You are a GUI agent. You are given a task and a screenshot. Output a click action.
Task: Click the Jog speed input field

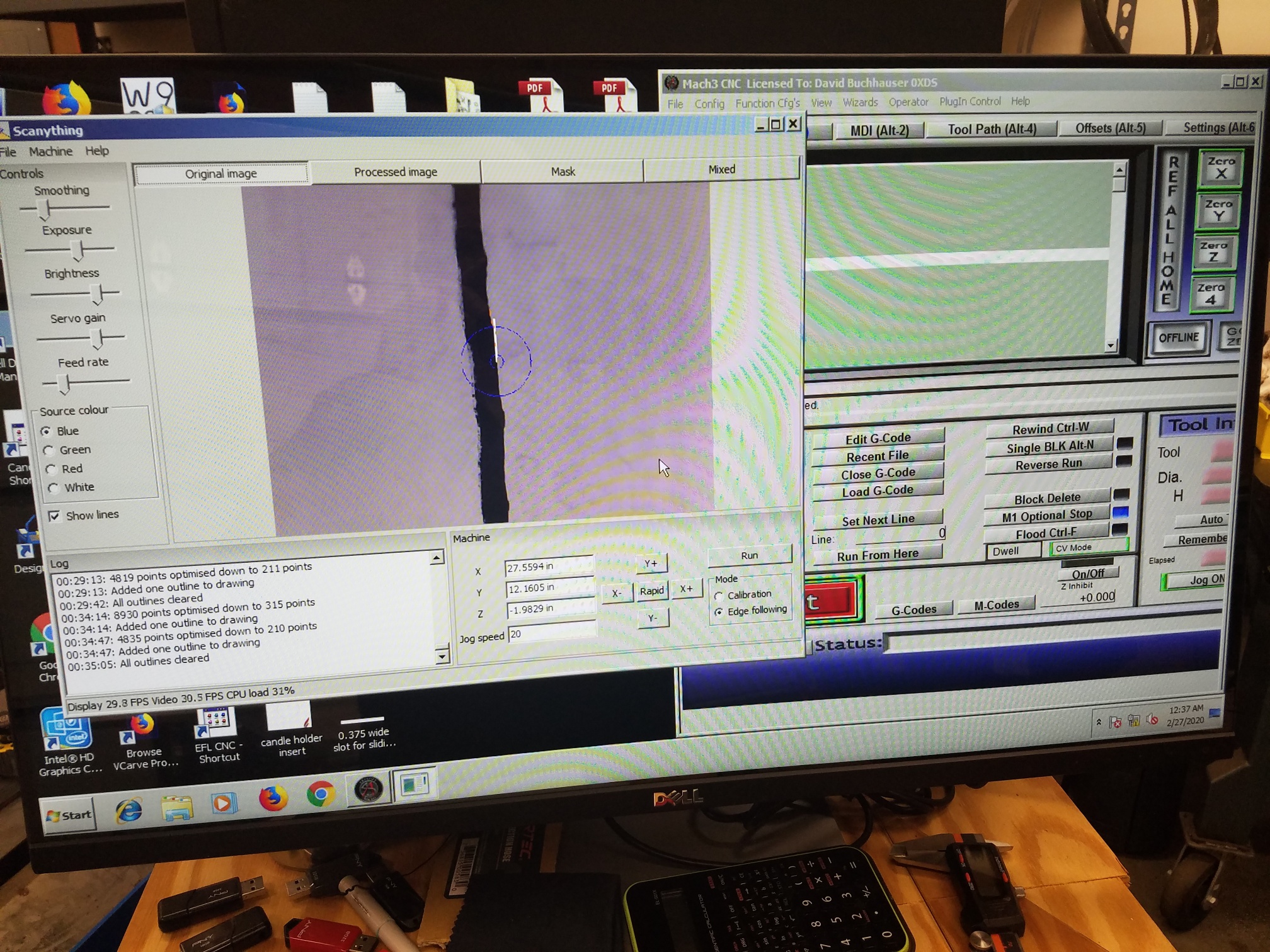[552, 633]
